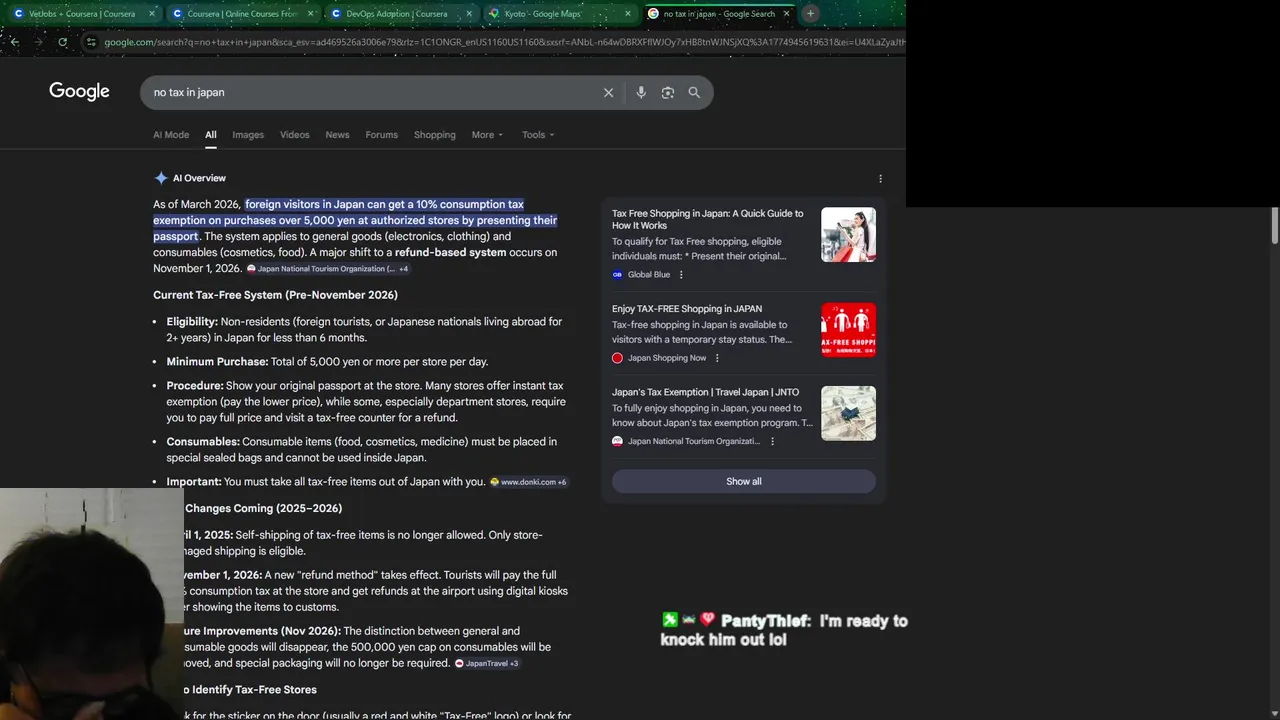Image resolution: width=1280 pixels, height=720 pixels.
Task: Click the 'Procedure:' bullet label
Action: [x=195, y=386]
